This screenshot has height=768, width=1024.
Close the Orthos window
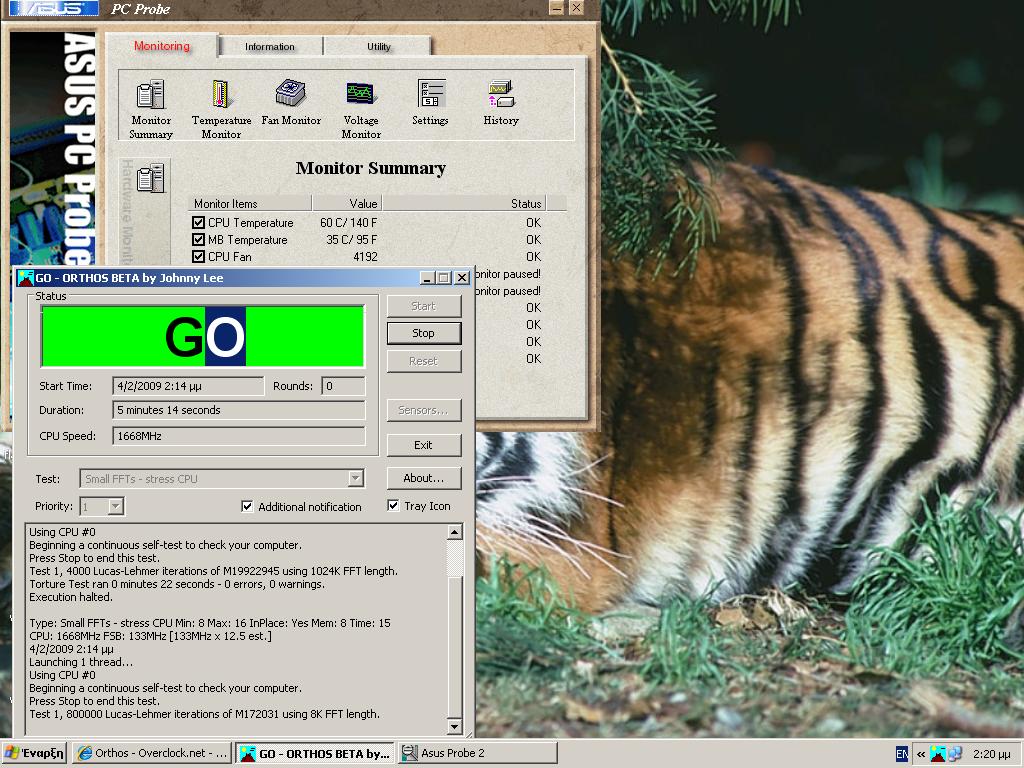point(462,278)
